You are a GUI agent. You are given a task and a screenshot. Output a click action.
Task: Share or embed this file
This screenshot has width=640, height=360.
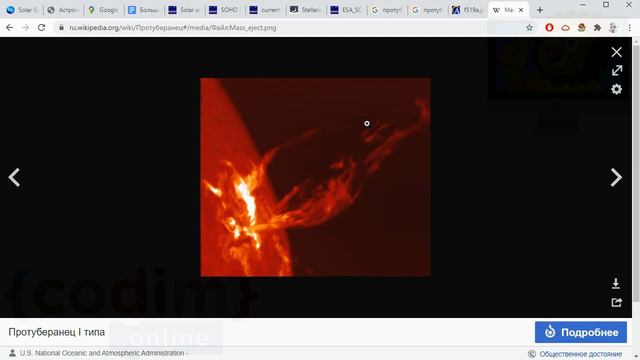click(616, 302)
